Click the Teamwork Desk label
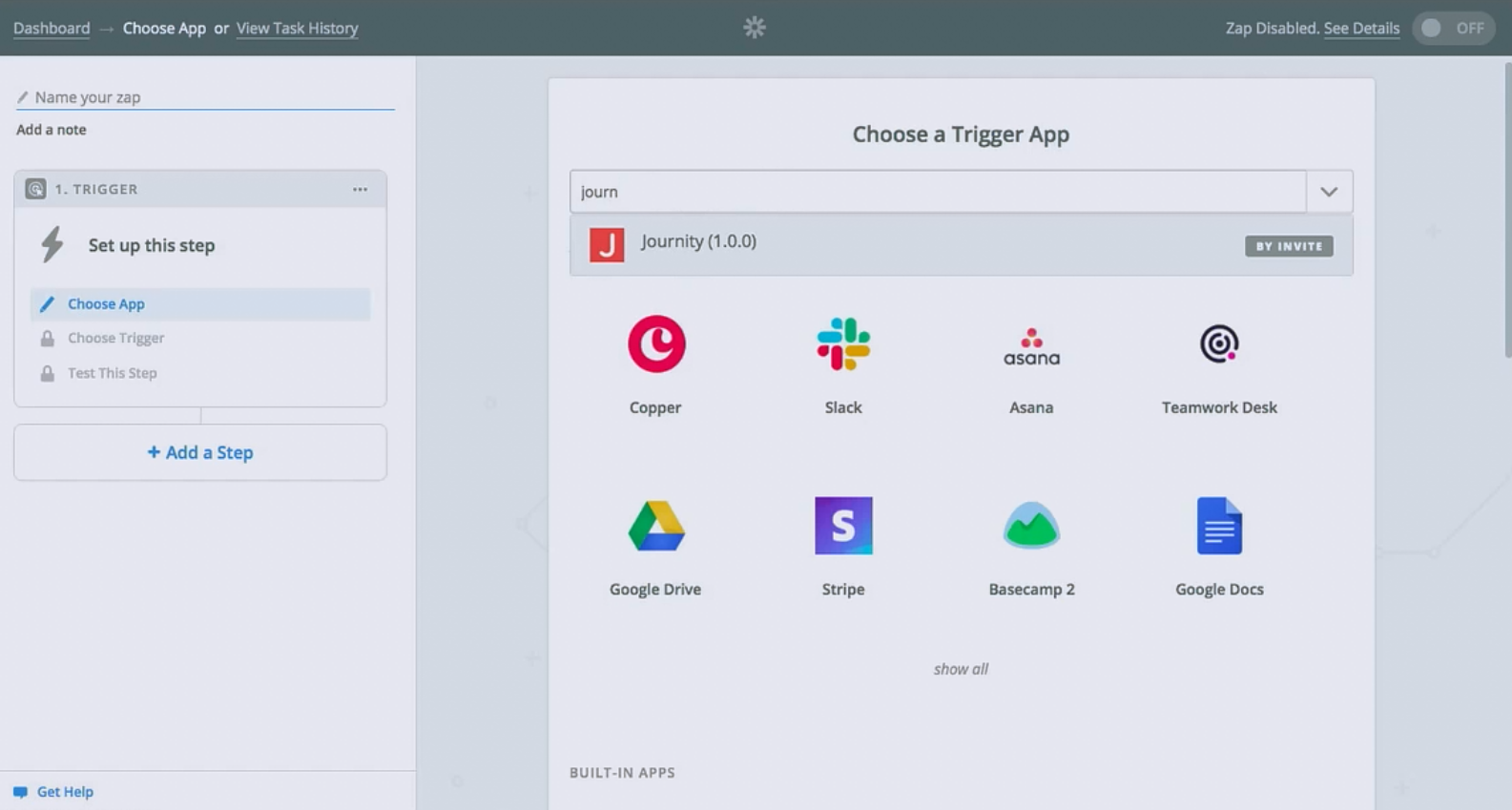The image size is (1512, 810). click(x=1219, y=407)
